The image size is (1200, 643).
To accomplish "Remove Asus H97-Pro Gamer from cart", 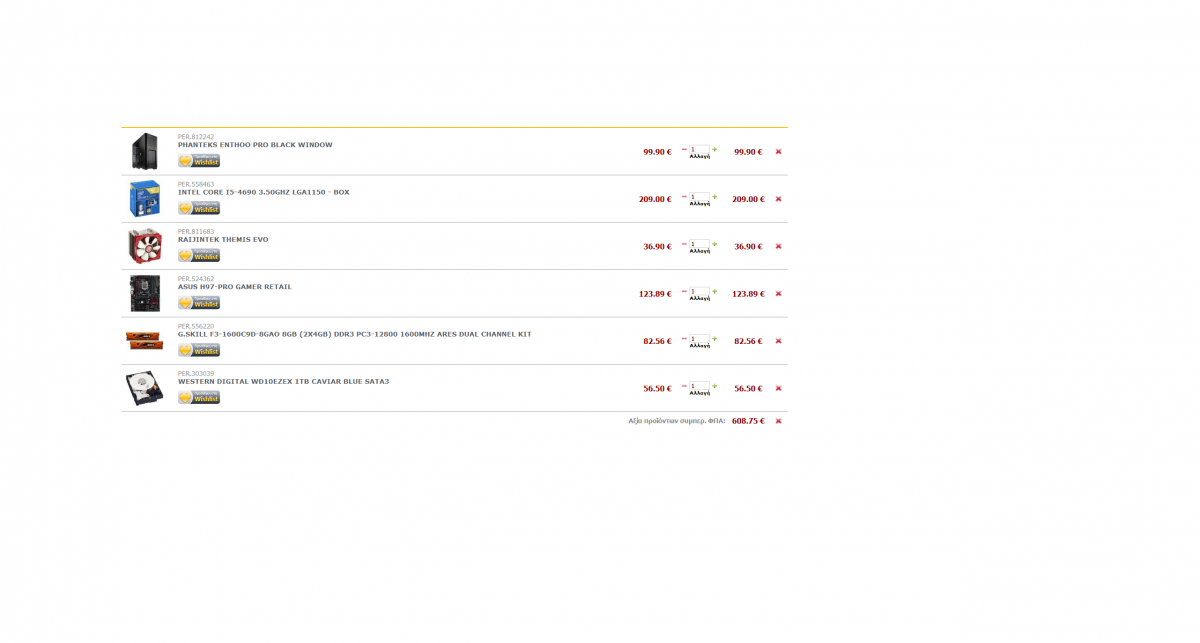I will pos(778,294).
